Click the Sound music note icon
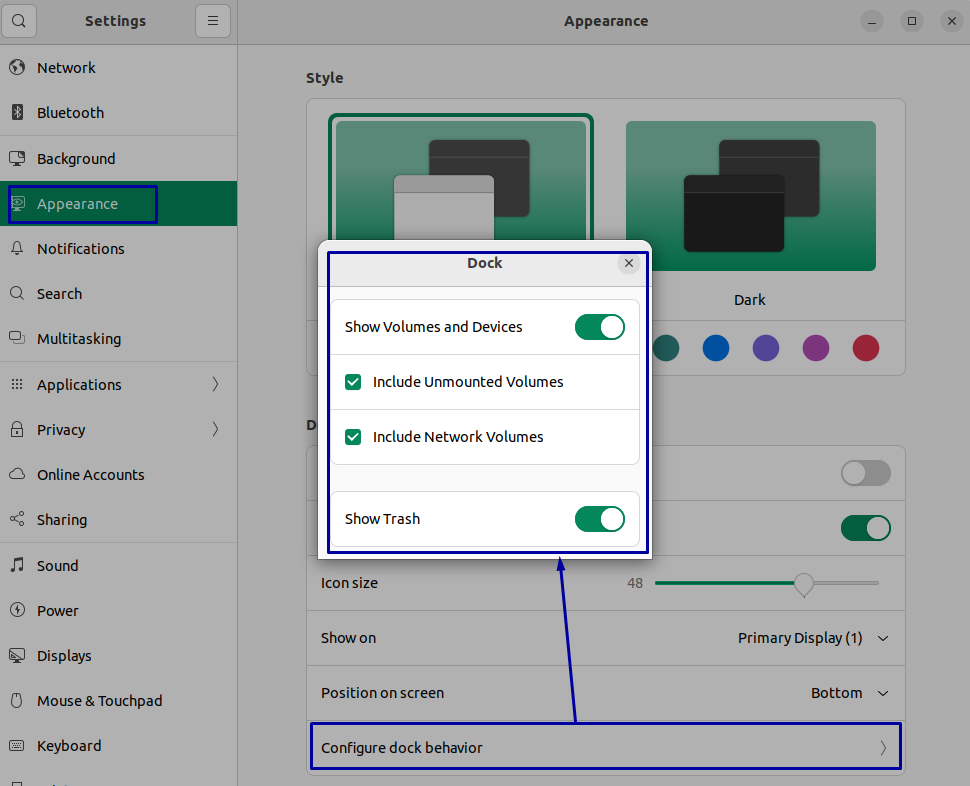Viewport: 970px width, 786px height. (17, 565)
